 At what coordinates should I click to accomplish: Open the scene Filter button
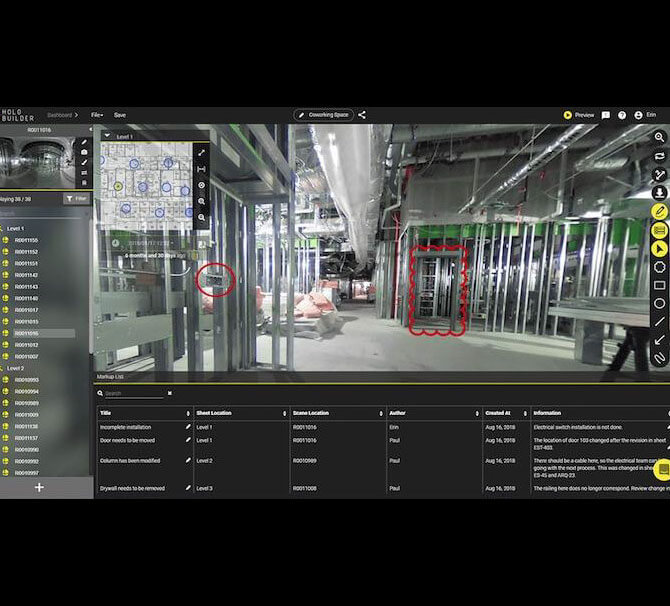pos(76,199)
